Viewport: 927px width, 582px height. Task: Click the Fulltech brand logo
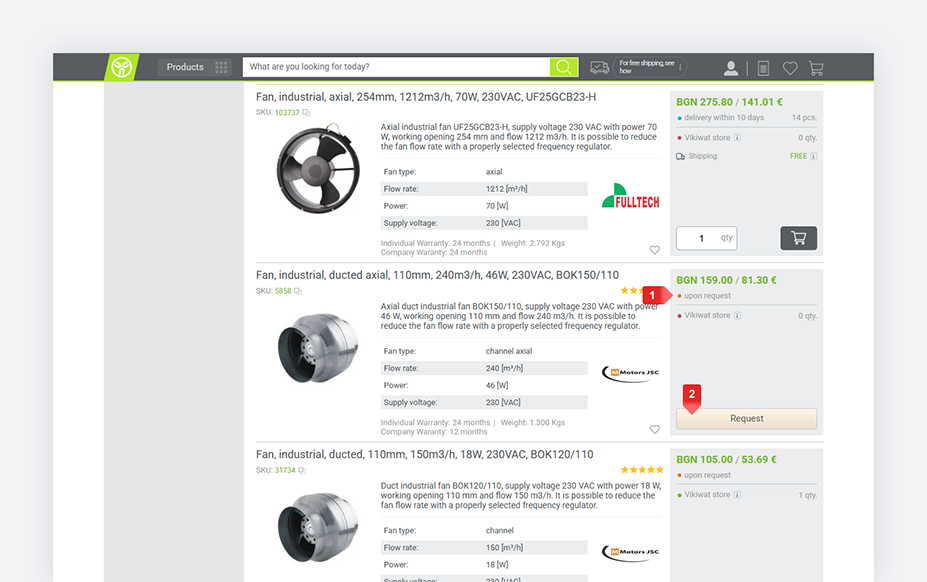630,196
